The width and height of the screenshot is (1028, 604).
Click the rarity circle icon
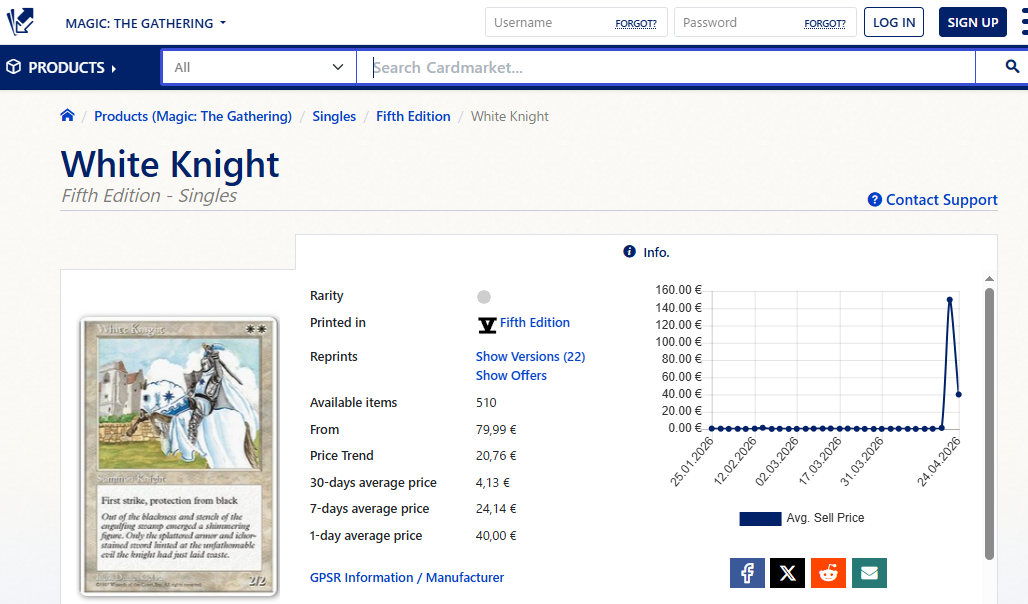click(484, 297)
